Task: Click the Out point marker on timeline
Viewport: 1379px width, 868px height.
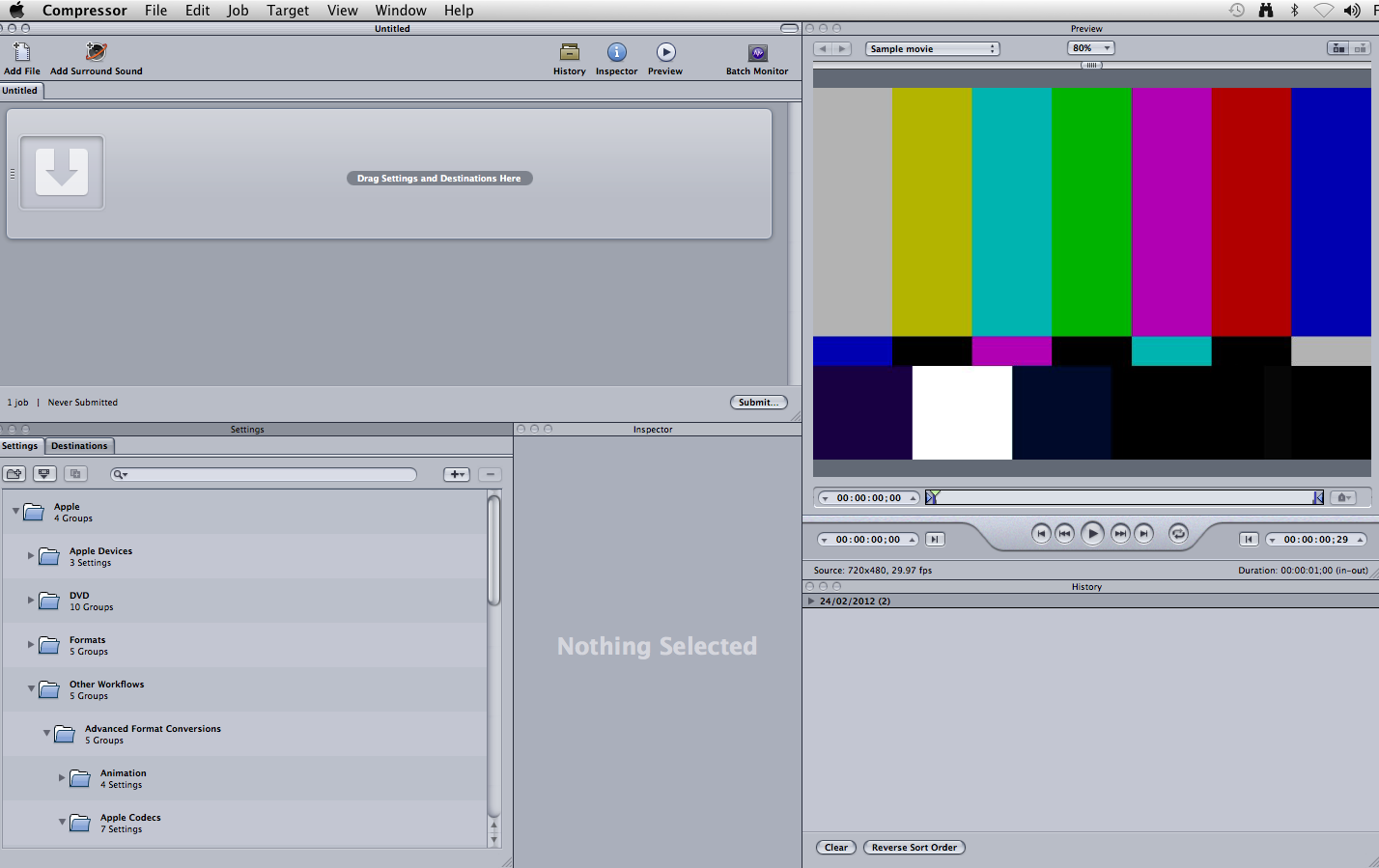Action: (1318, 497)
